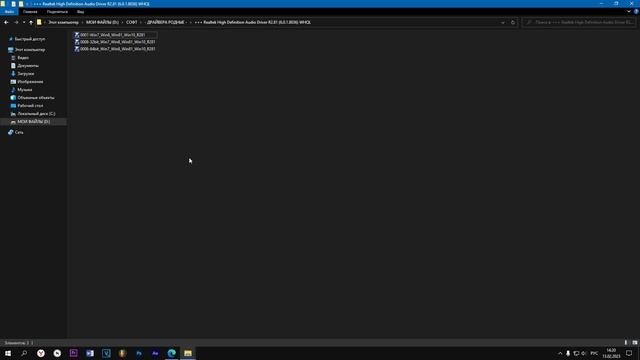Open the Видео folder in the sidebar
This screenshot has height=360, width=640.
click(x=23, y=58)
